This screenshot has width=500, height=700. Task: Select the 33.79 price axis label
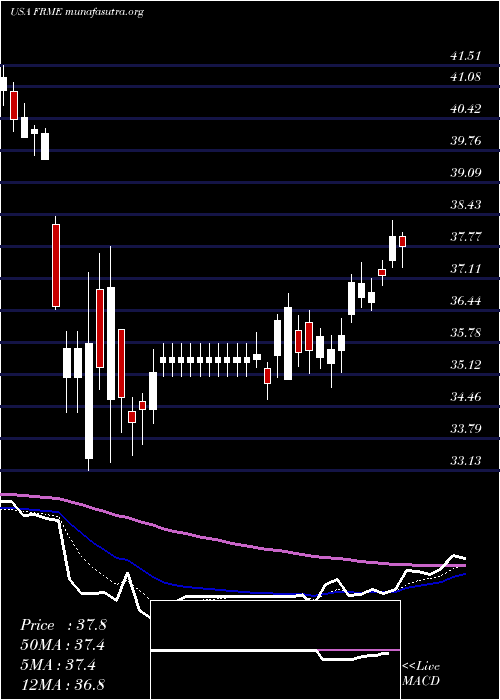[x=466, y=429]
